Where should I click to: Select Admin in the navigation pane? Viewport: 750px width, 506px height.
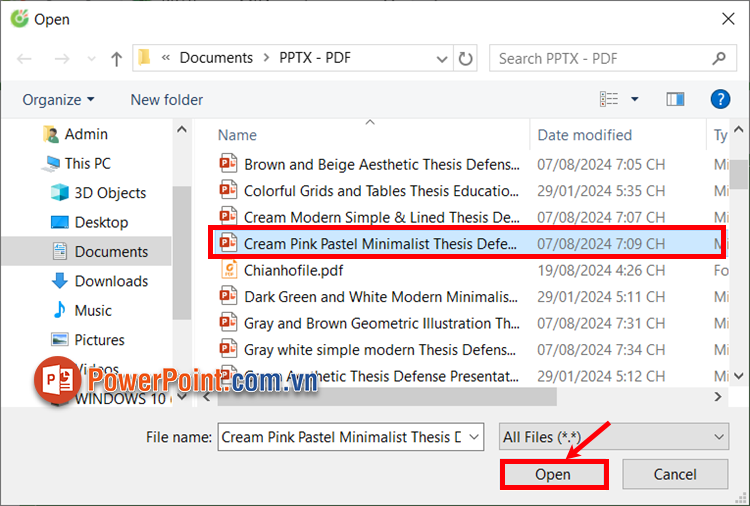(86, 134)
